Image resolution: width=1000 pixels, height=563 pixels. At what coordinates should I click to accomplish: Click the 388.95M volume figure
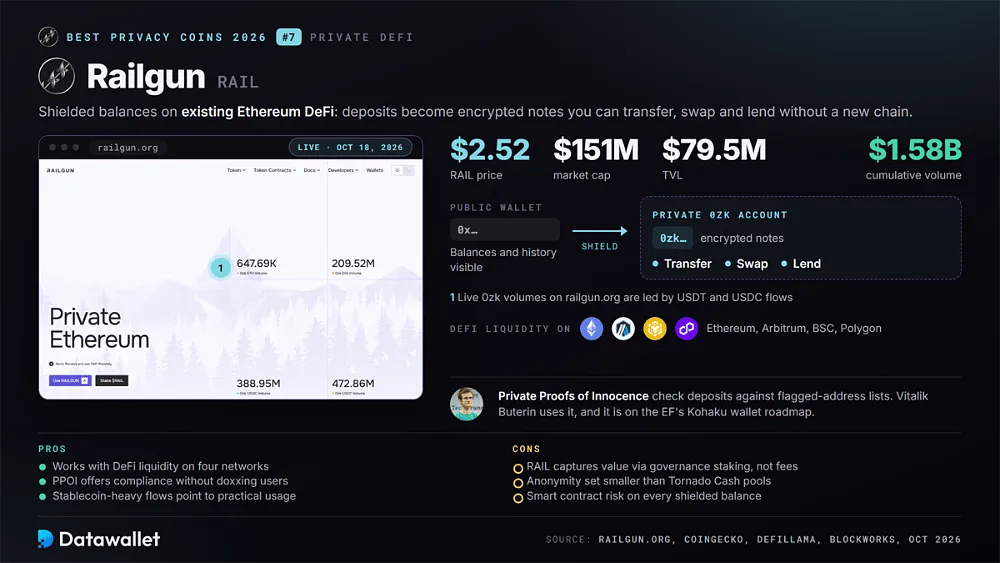[258, 383]
